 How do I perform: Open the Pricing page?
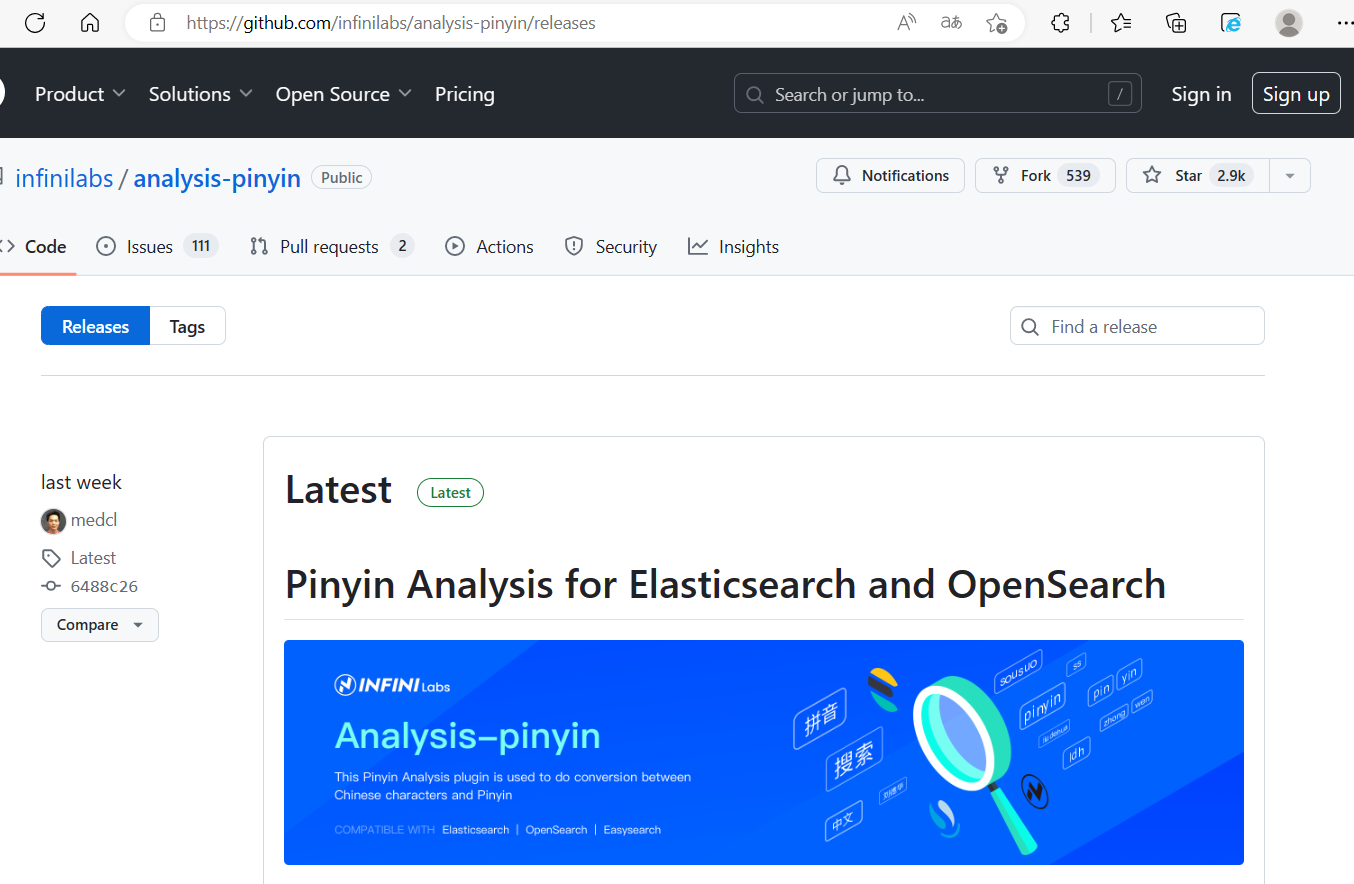465,94
